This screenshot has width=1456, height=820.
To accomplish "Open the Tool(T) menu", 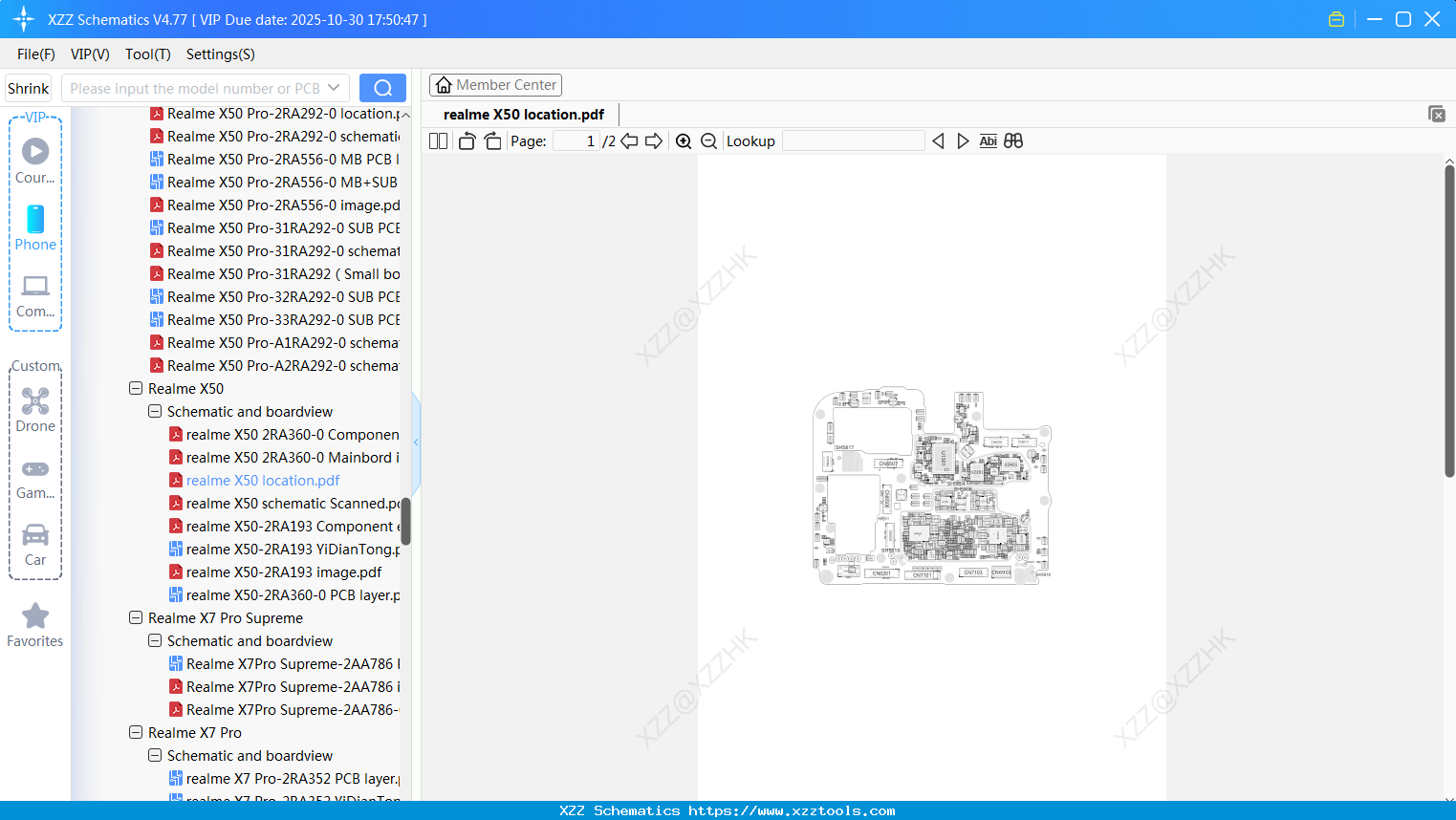I will [x=148, y=54].
